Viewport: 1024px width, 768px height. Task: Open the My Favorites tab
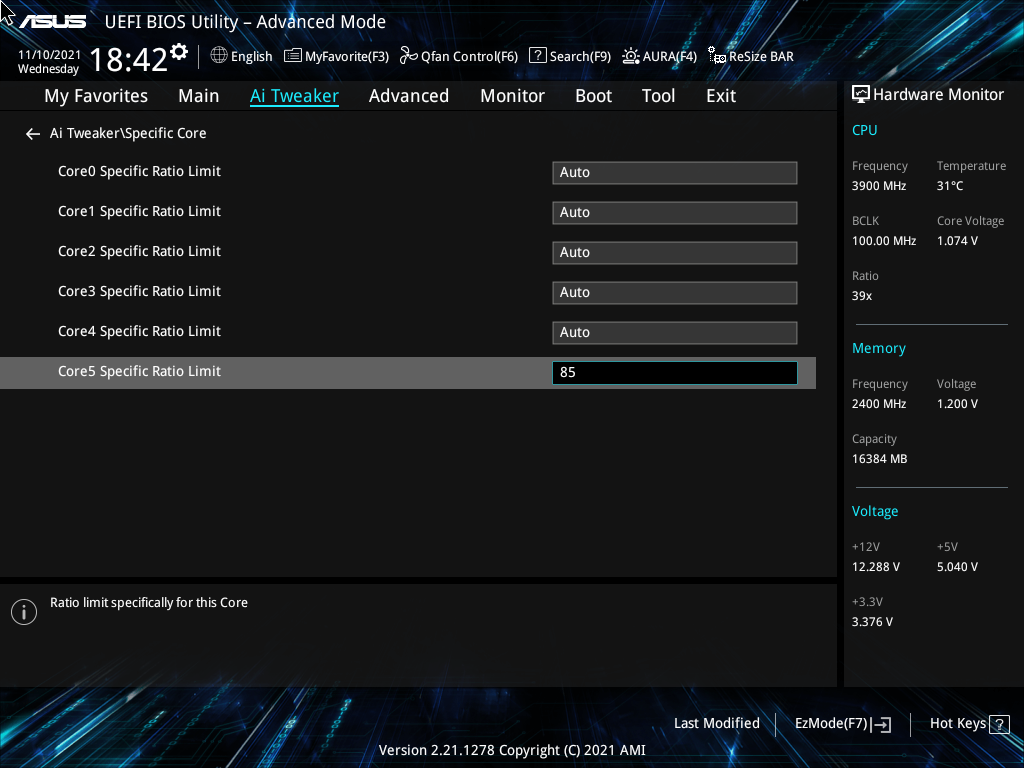pos(96,96)
